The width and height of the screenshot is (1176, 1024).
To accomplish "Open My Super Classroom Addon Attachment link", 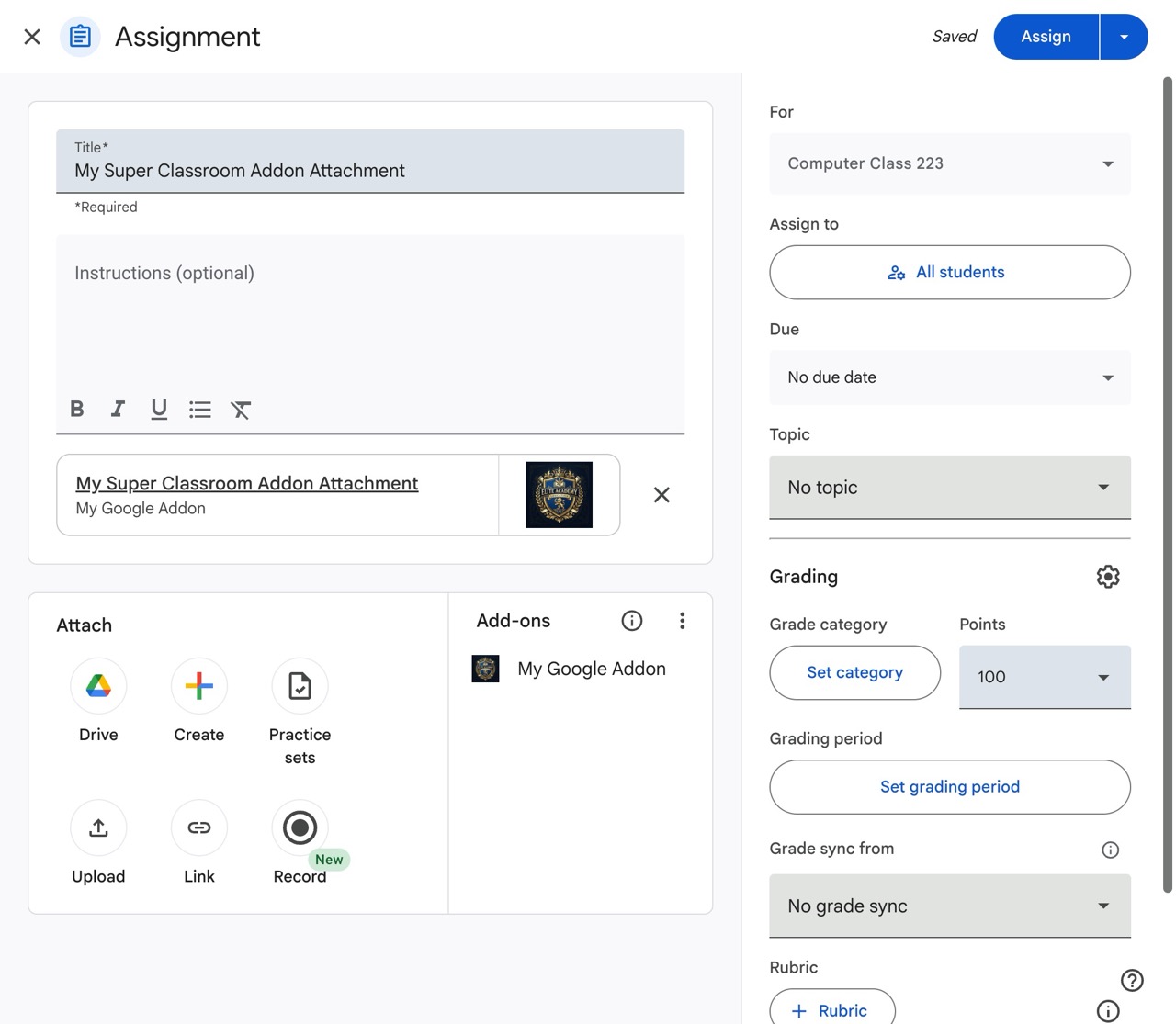I will [246, 483].
